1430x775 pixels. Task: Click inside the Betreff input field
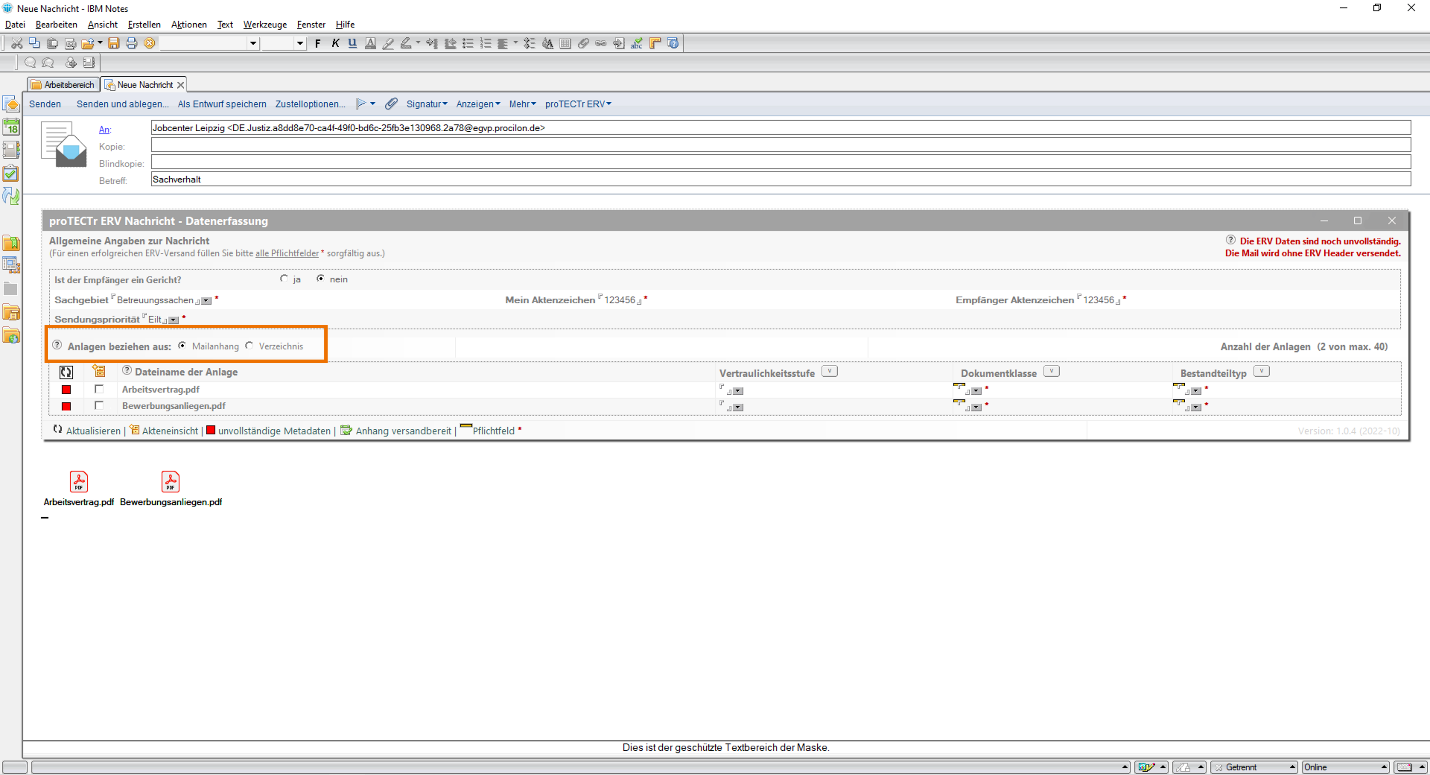pyautogui.click(x=780, y=180)
